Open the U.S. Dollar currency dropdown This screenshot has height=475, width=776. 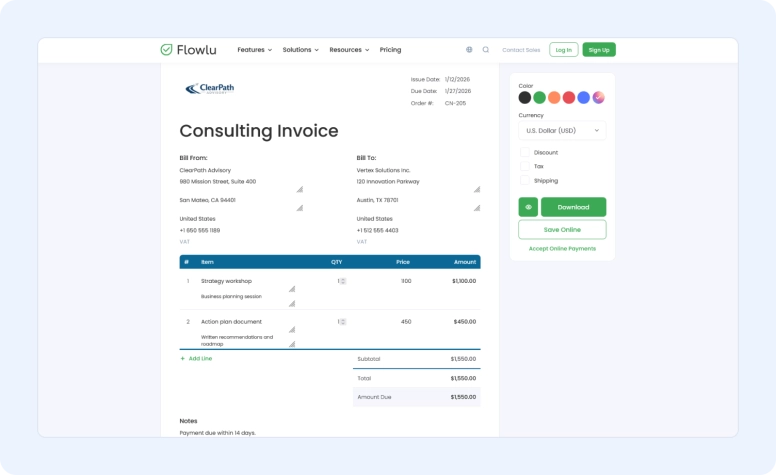(x=562, y=130)
